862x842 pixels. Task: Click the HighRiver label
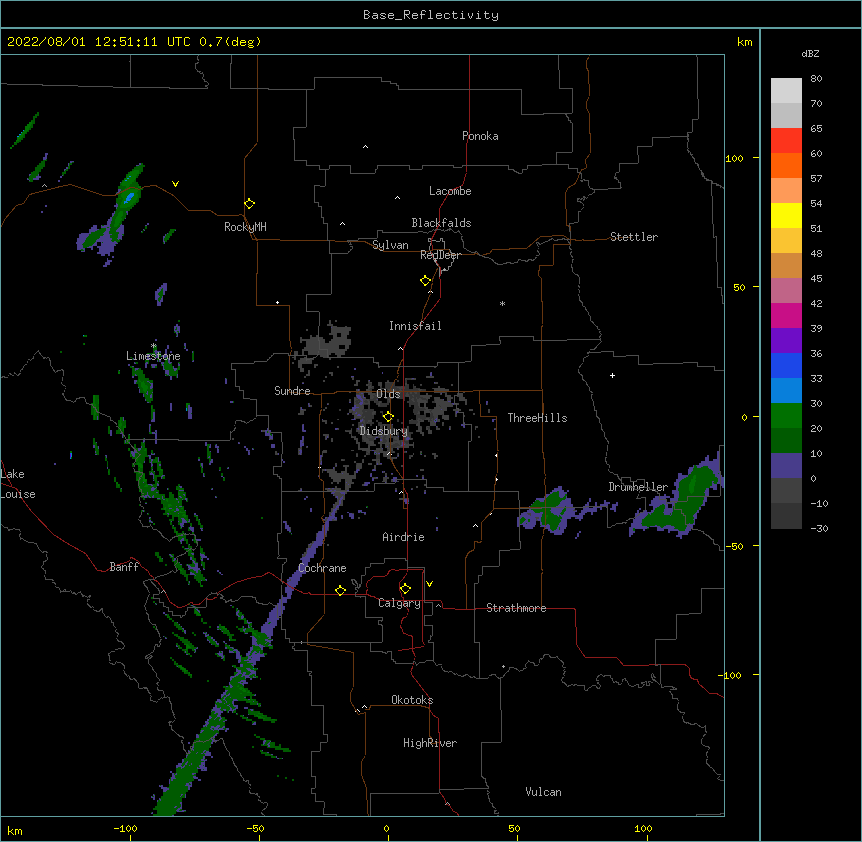click(x=430, y=743)
